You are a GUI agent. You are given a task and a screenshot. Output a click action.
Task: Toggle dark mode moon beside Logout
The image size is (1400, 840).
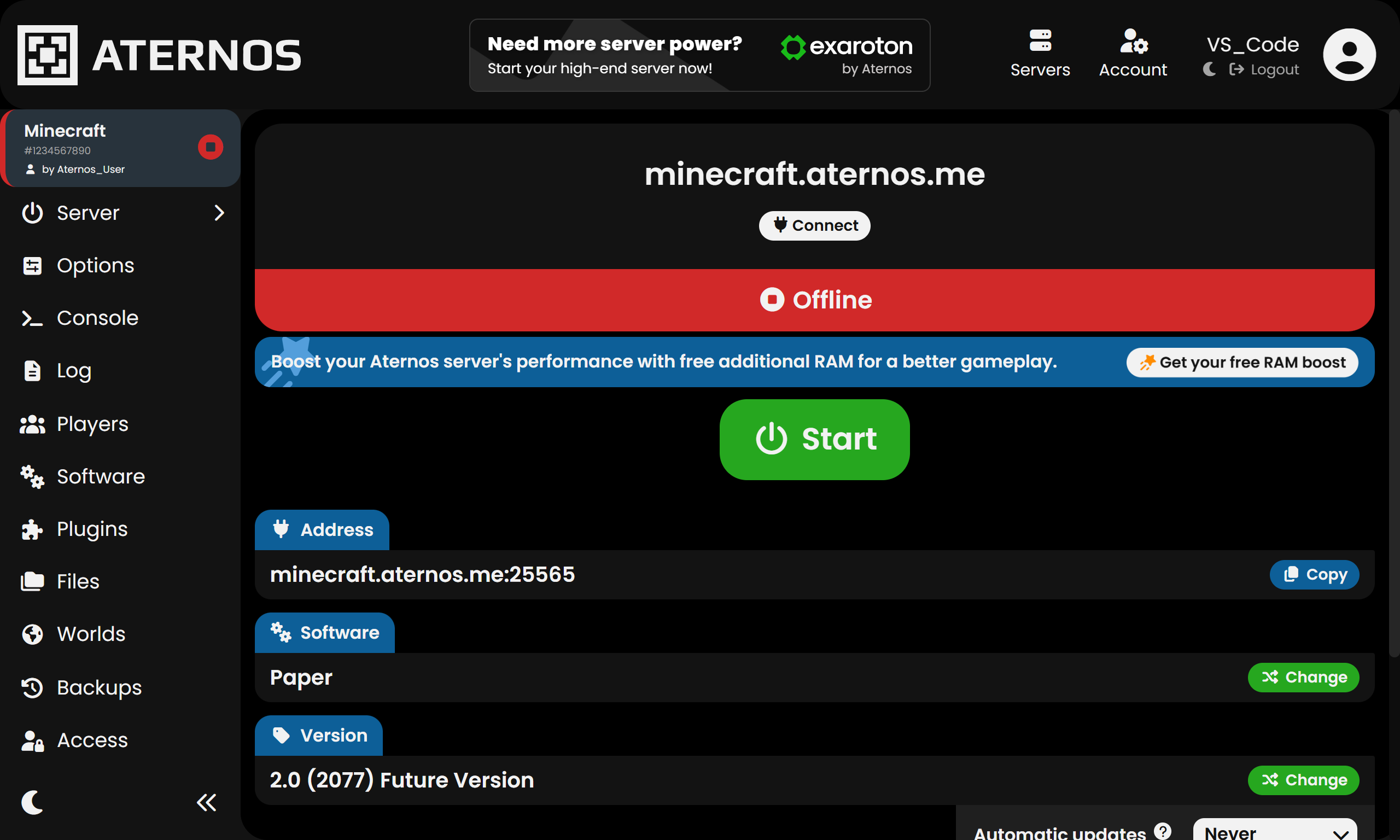pos(1210,69)
